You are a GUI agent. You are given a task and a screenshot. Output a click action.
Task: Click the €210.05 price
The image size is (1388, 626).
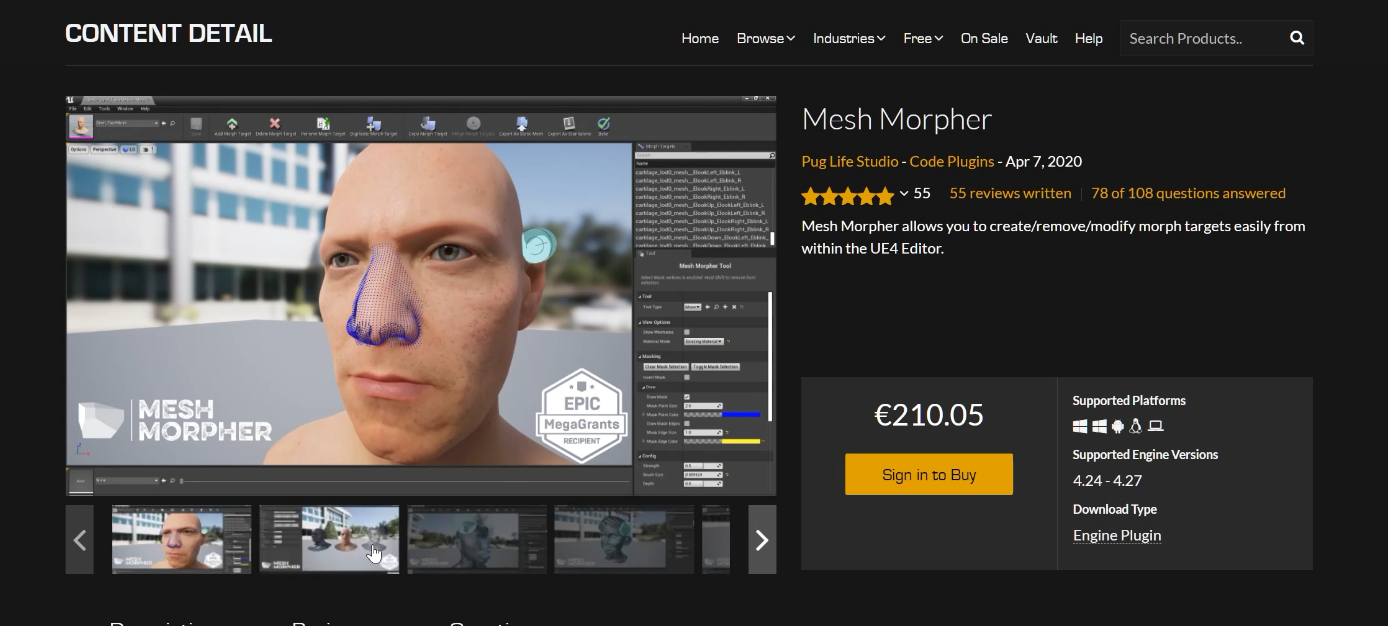coord(929,415)
